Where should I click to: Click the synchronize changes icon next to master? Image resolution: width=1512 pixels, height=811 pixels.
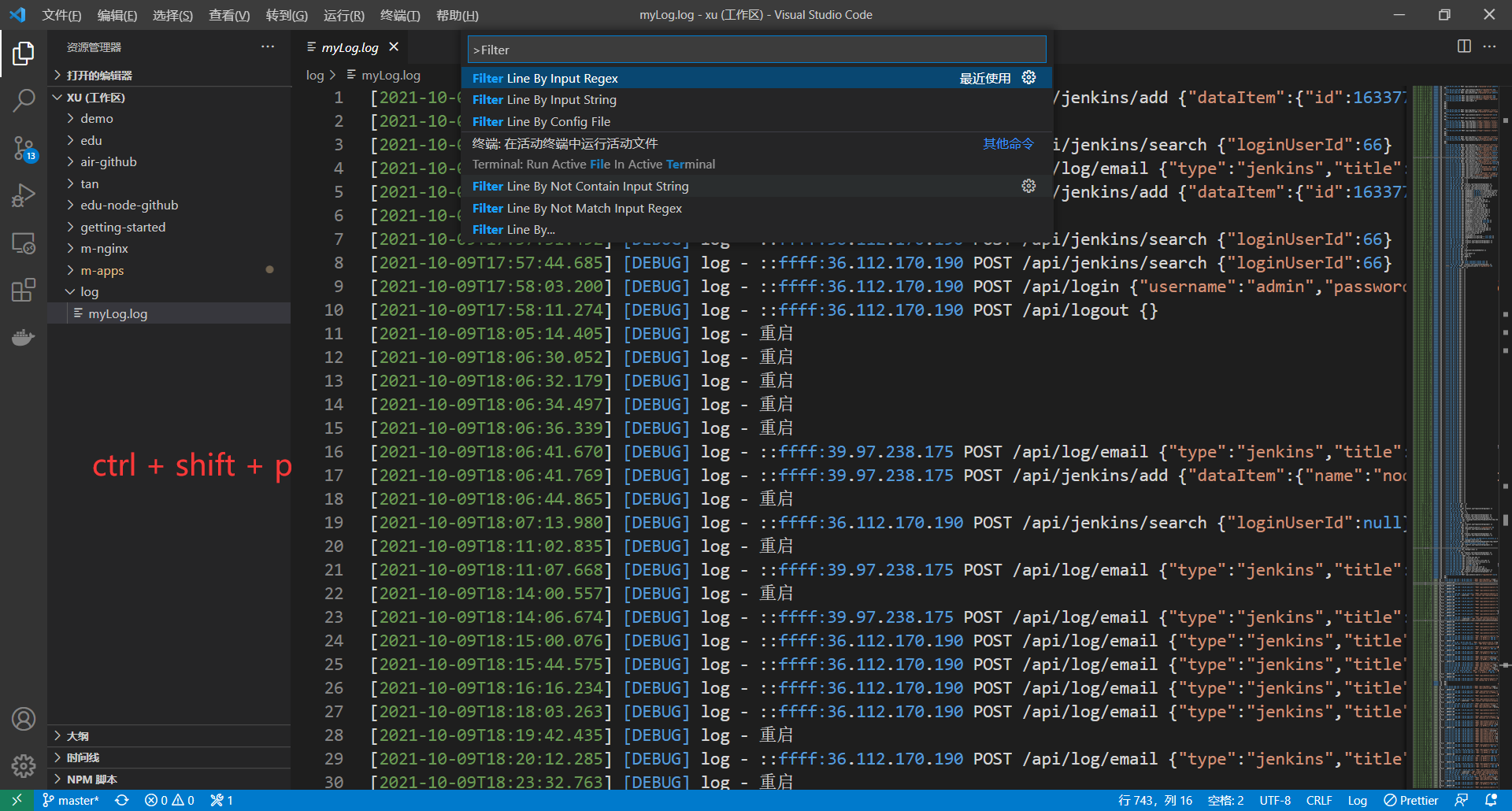click(122, 800)
